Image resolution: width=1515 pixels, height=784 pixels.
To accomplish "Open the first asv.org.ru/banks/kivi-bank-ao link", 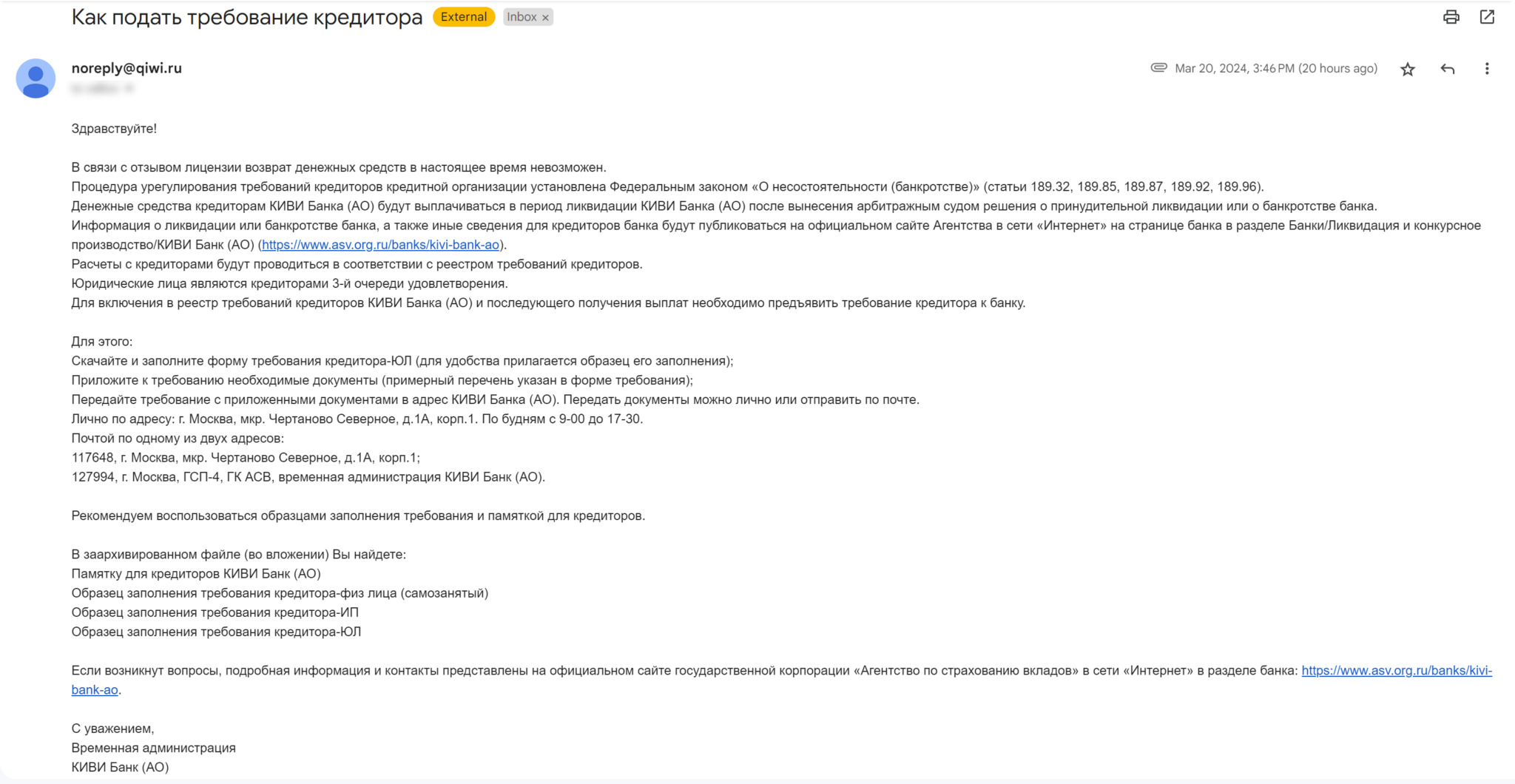I will click(380, 245).
